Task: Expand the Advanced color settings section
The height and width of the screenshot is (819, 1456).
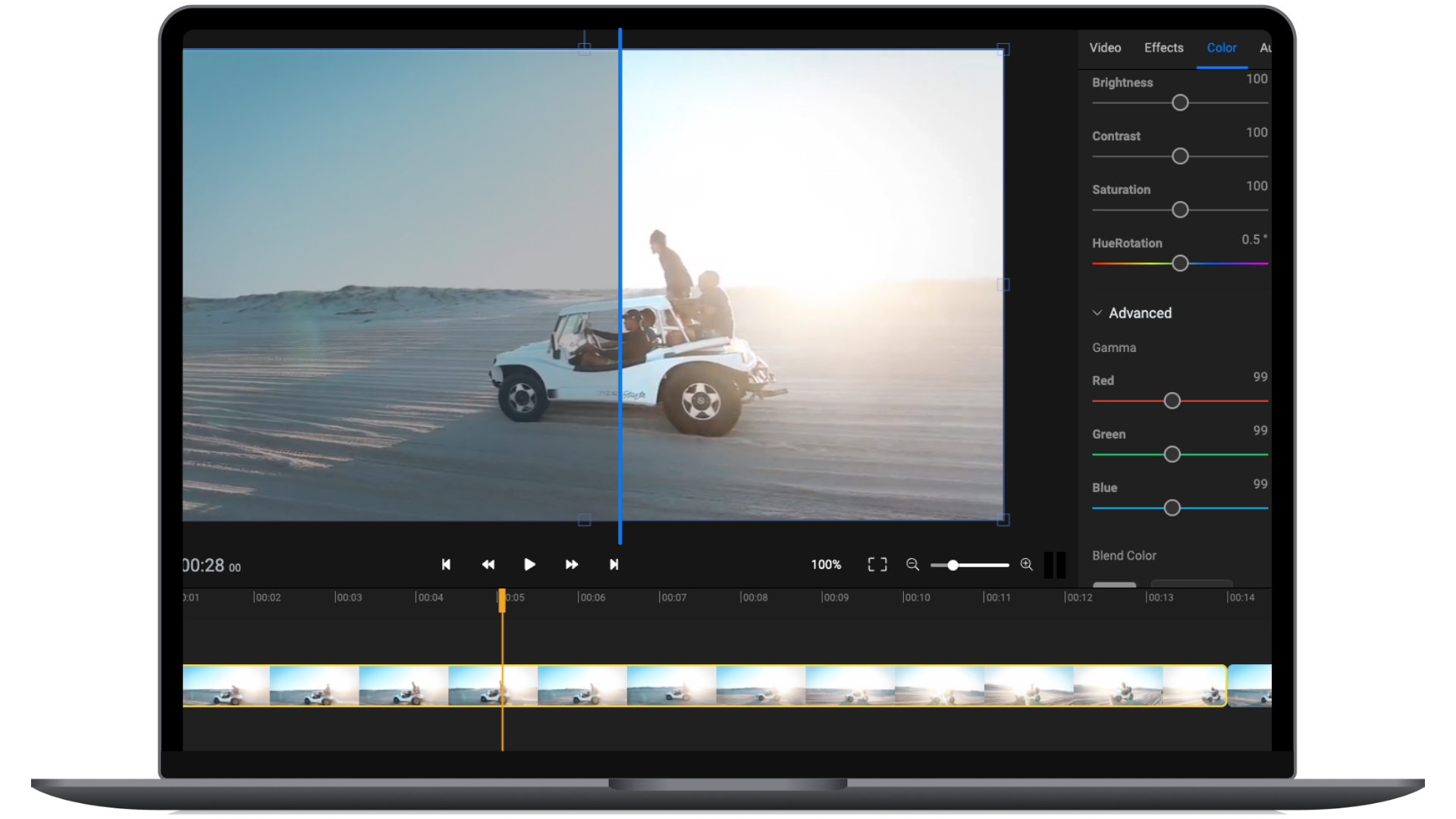Action: pos(1096,312)
